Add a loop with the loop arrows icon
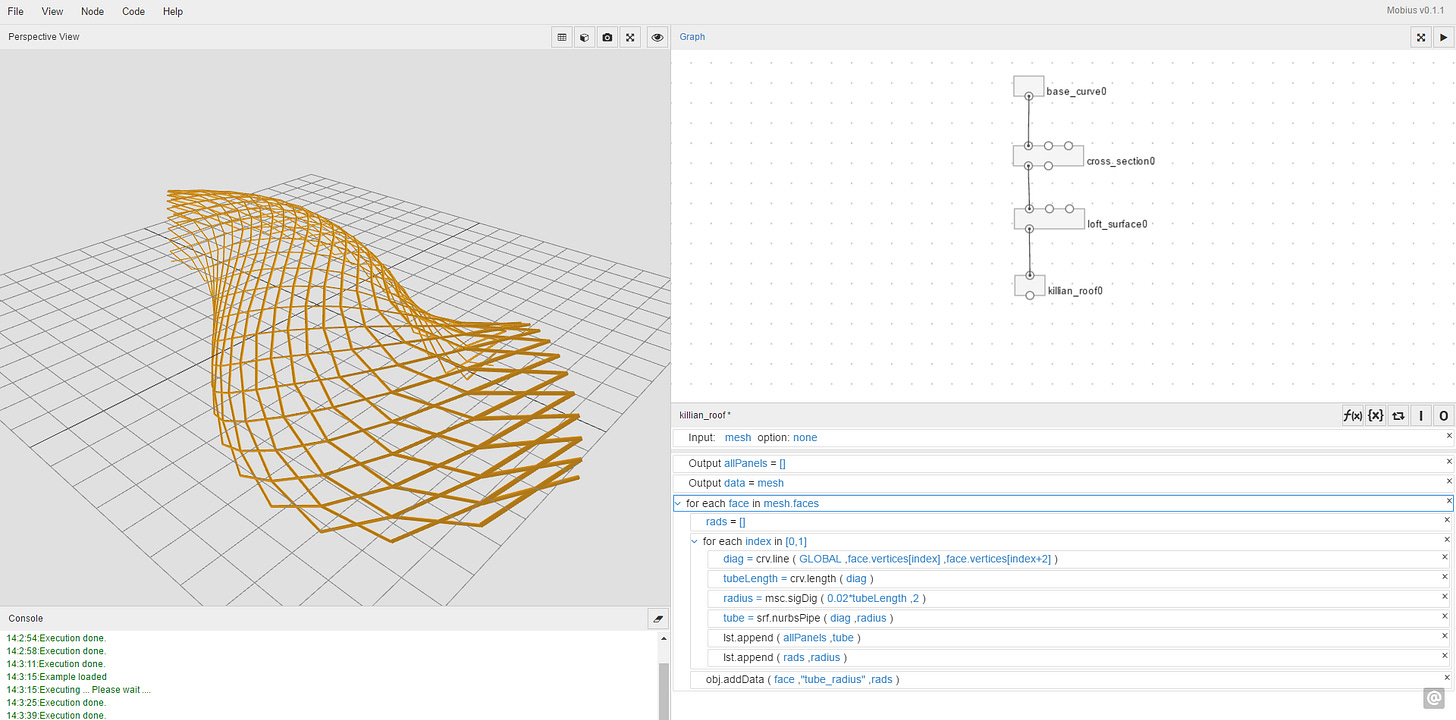Image resolution: width=1456 pixels, height=720 pixels. pyautogui.click(x=1398, y=415)
